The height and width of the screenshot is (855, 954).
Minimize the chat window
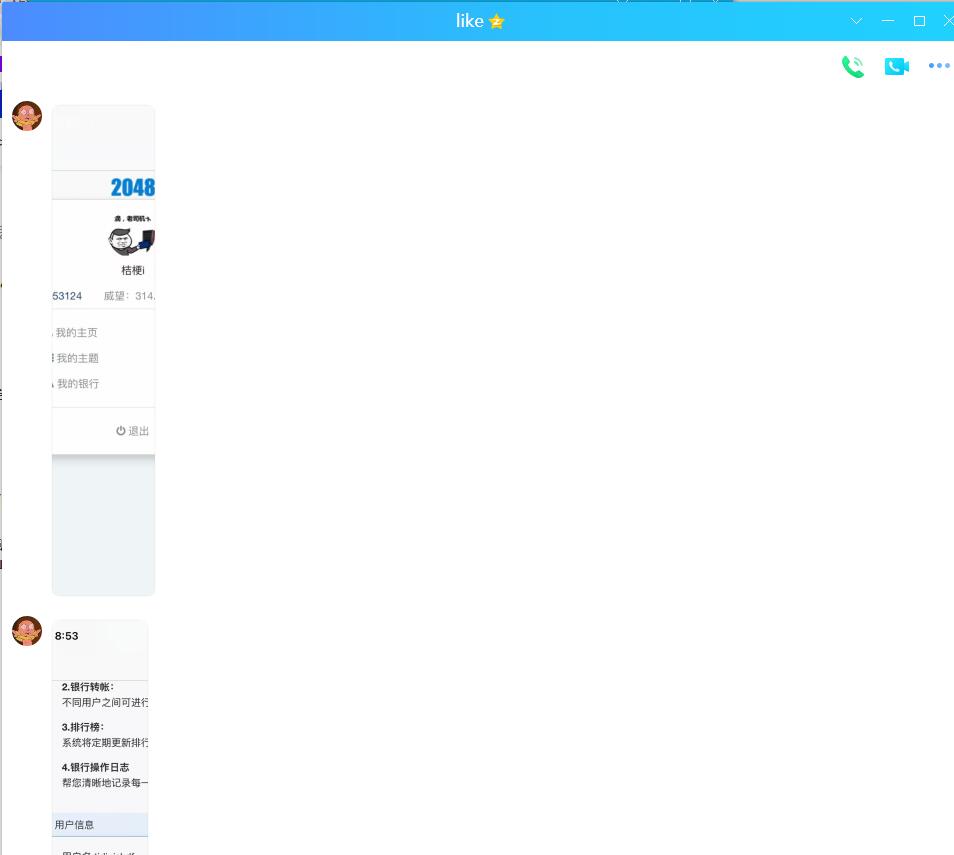click(888, 21)
